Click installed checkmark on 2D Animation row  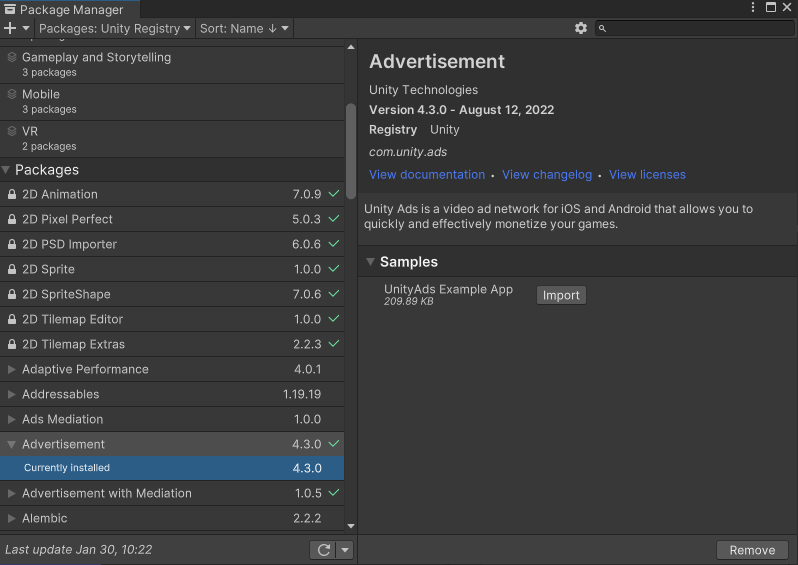pyautogui.click(x=334, y=193)
